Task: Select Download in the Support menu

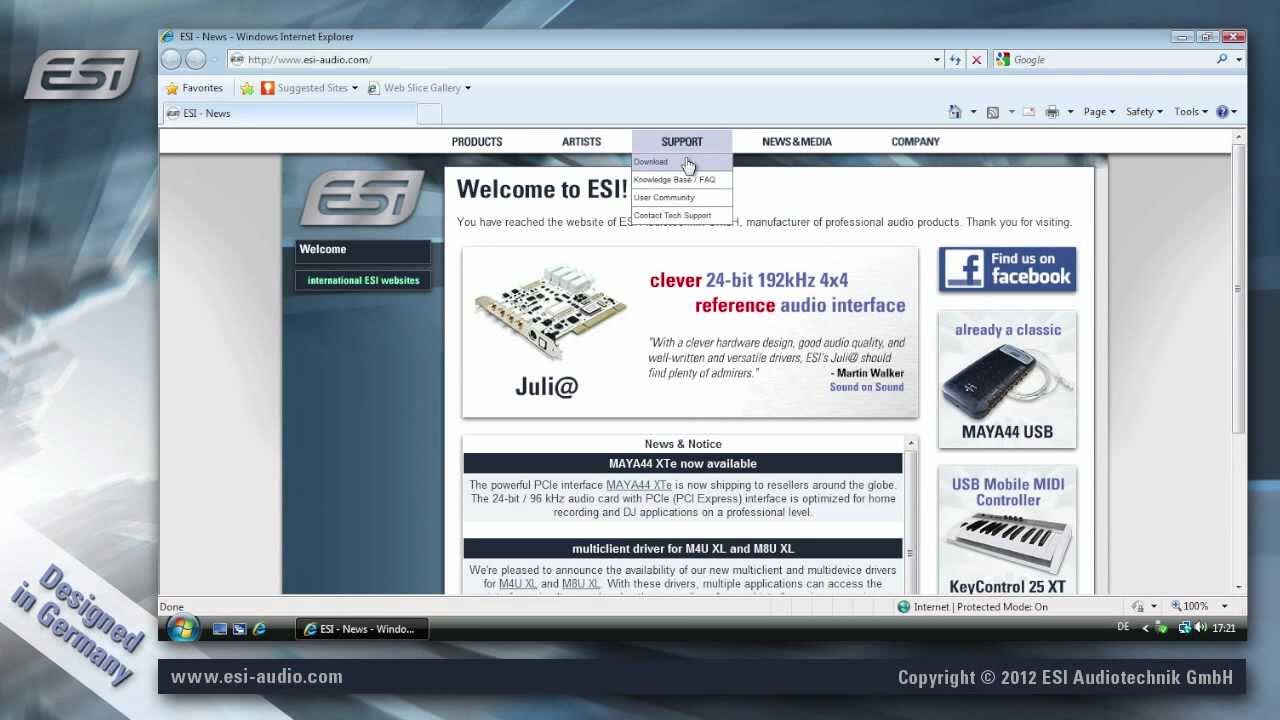Action: point(682,162)
